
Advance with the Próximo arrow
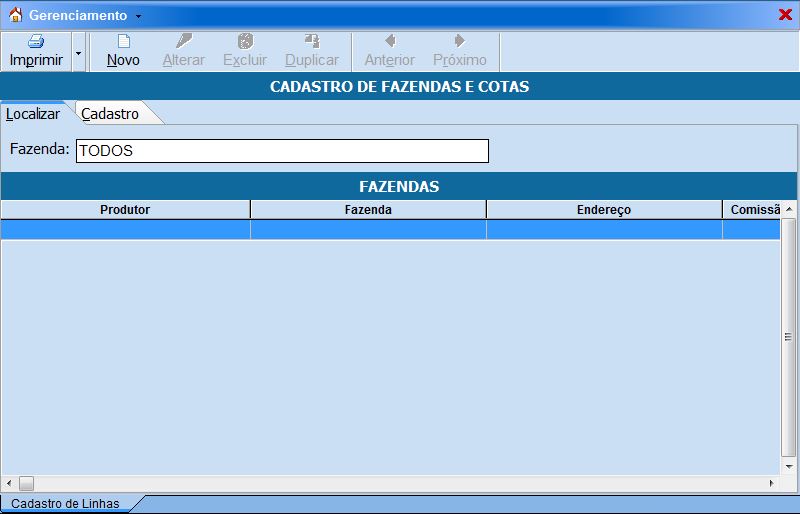[459, 42]
